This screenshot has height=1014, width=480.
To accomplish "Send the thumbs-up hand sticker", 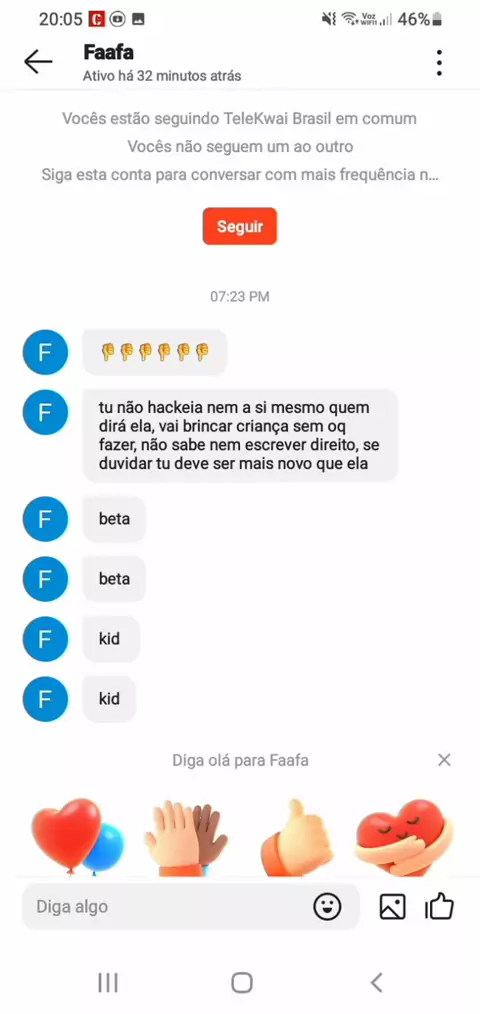I will click(x=297, y=838).
